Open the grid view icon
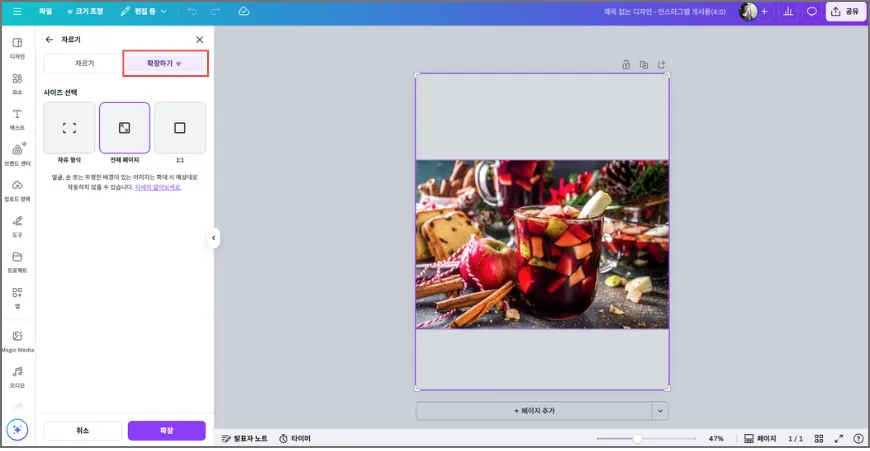 819,438
